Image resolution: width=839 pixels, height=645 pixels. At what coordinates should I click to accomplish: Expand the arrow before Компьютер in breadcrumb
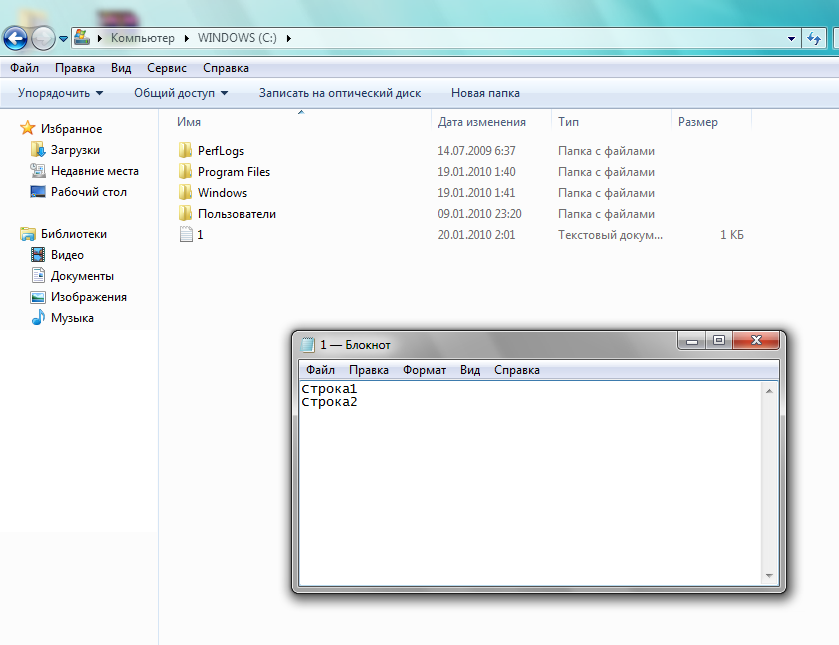[x=100, y=38]
